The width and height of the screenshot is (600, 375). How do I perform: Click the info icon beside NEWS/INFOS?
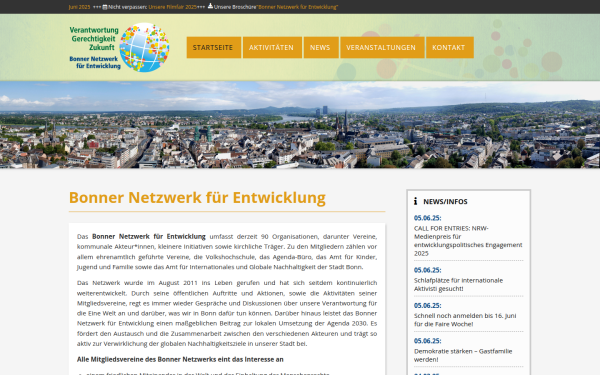pyautogui.click(x=415, y=201)
